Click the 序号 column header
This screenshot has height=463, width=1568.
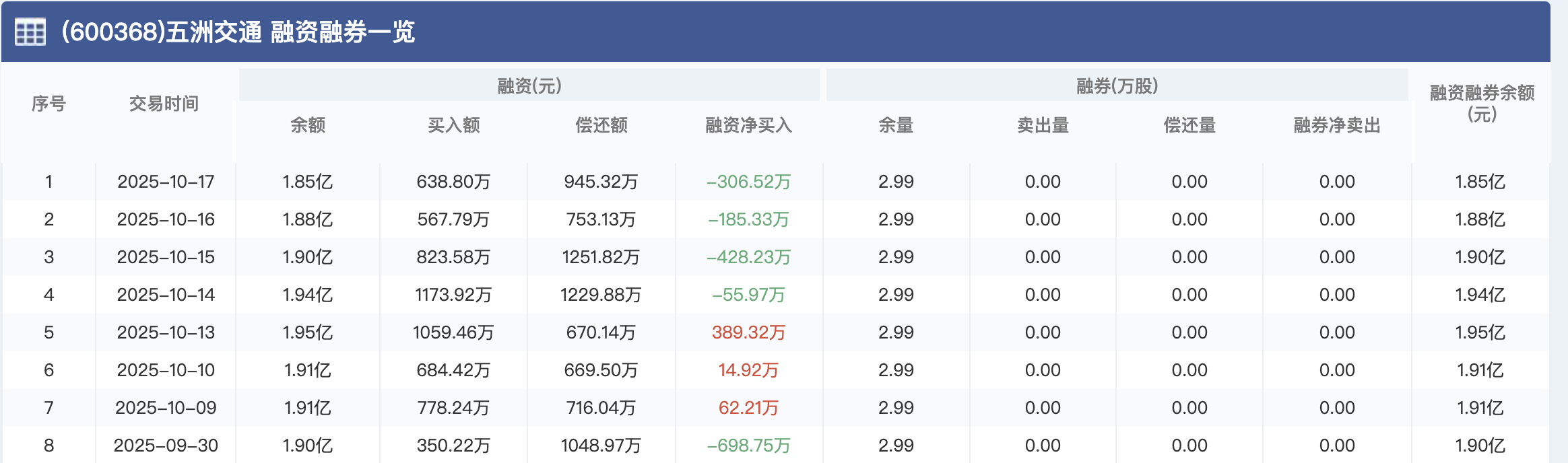[x=48, y=104]
